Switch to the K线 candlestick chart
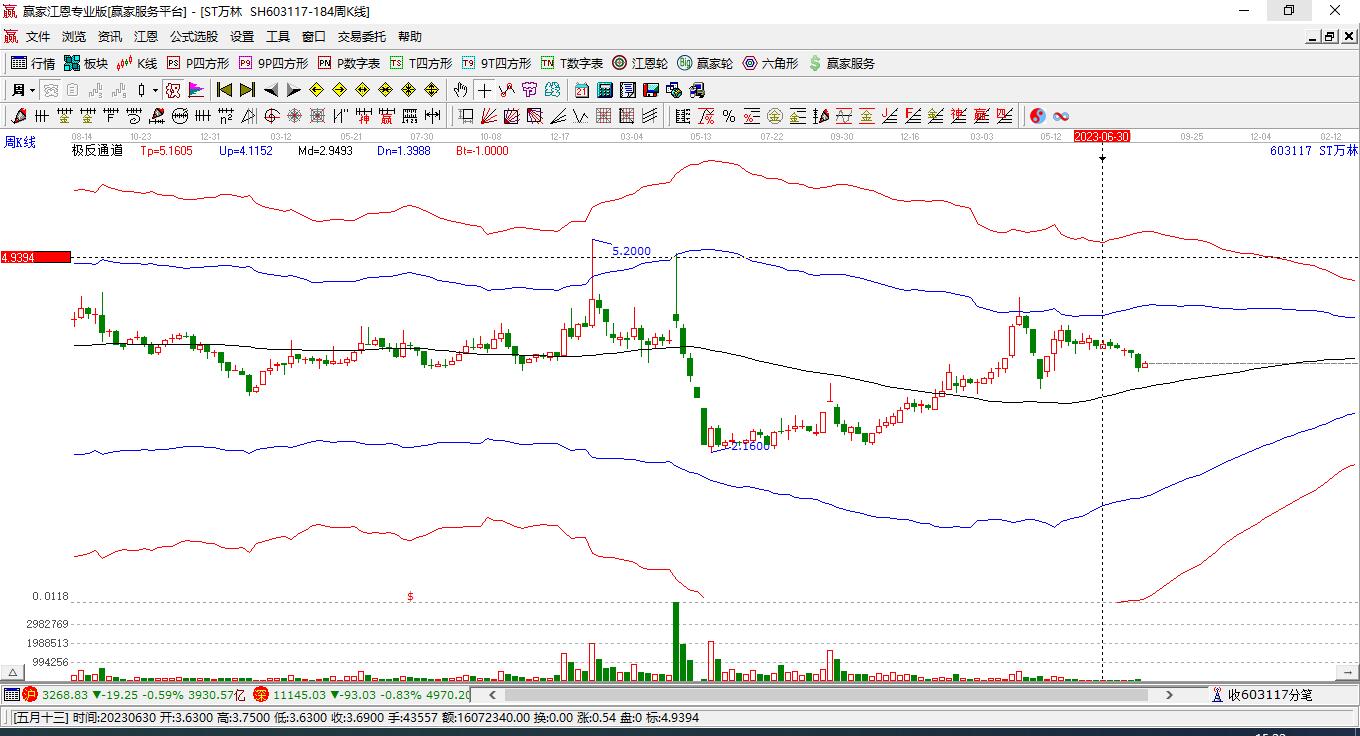This screenshot has height=736, width=1360. [137, 63]
